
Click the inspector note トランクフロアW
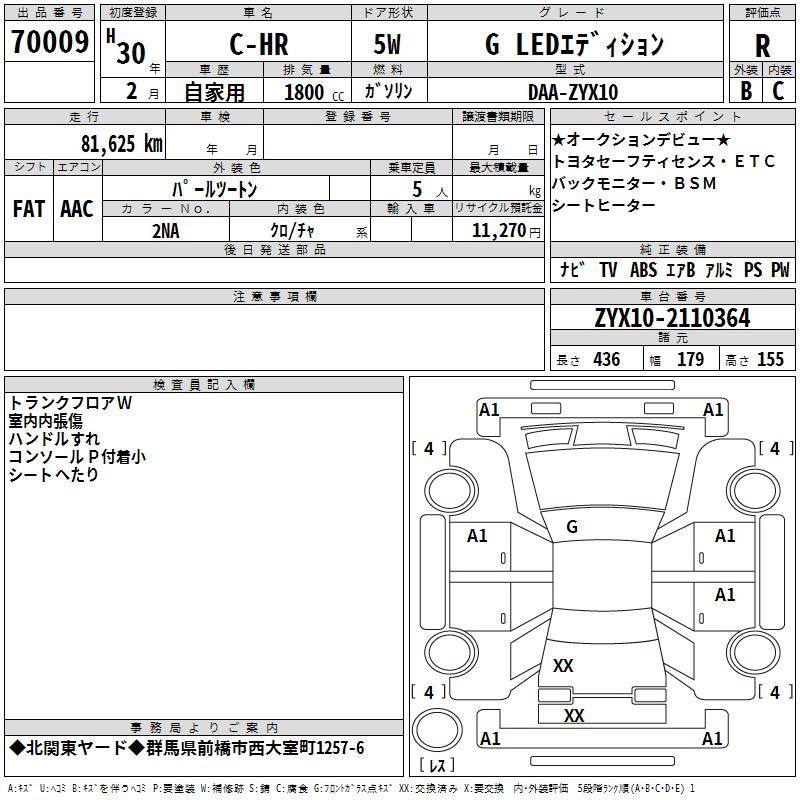coord(70,403)
